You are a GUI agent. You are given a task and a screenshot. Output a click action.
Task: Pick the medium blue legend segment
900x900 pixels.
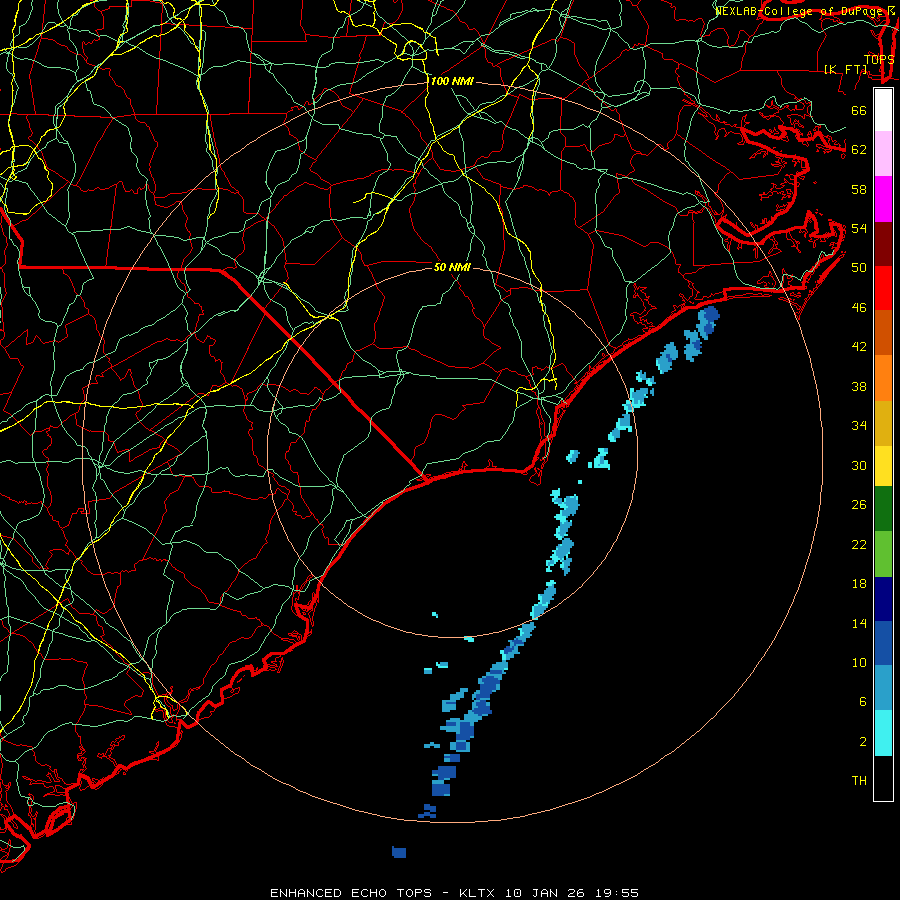click(x=883, y=643)
